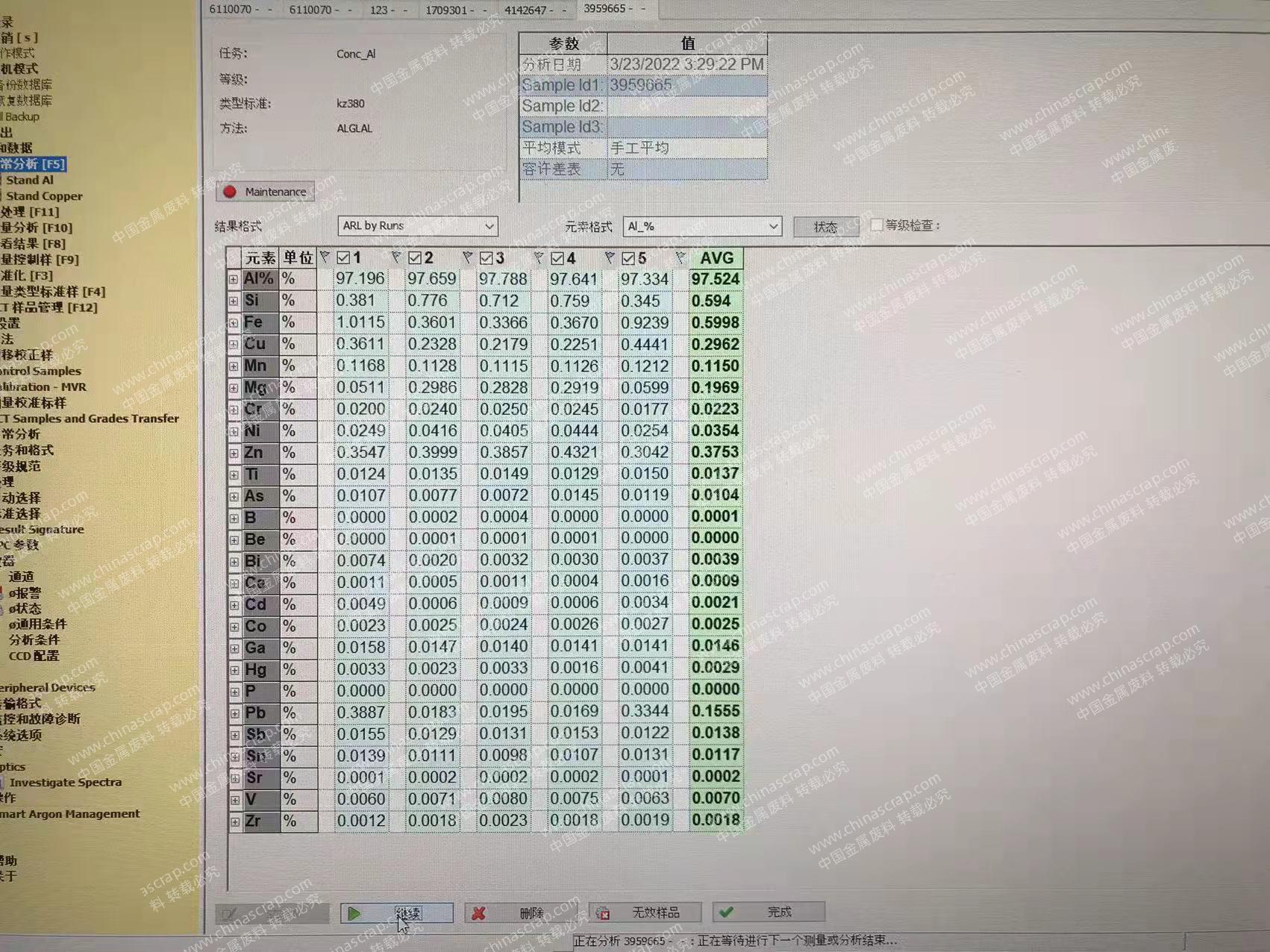Switch to the 4142647 sample tab

click(x=528, y=10)
